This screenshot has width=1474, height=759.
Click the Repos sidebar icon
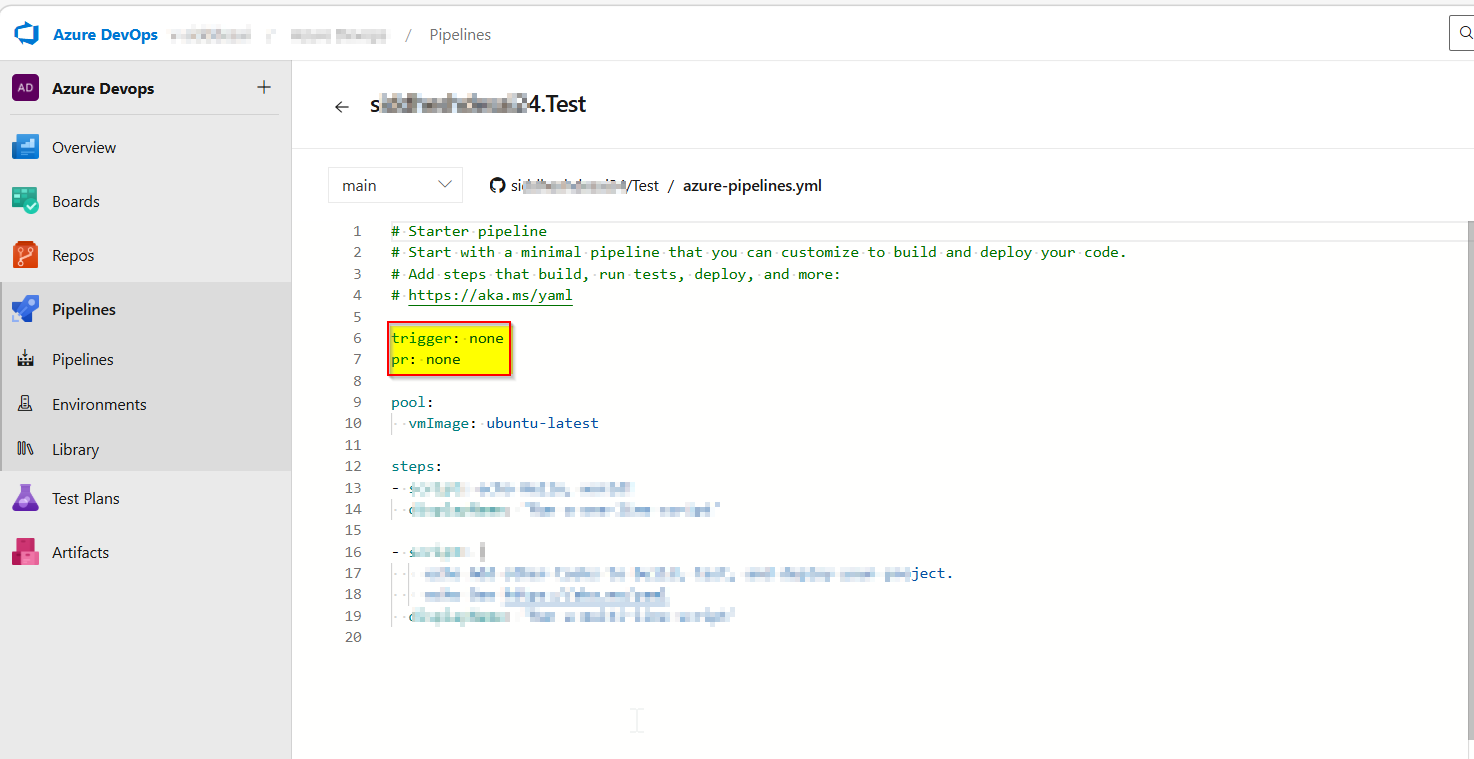pos(25,255)
